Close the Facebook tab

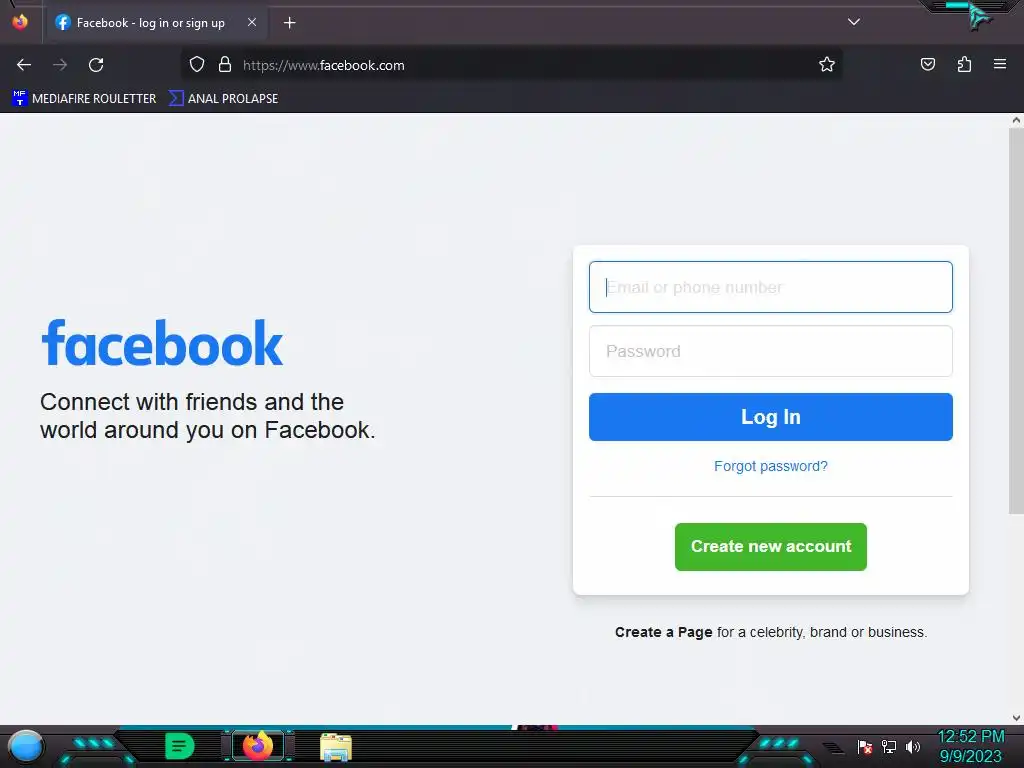tap(251, 22)
